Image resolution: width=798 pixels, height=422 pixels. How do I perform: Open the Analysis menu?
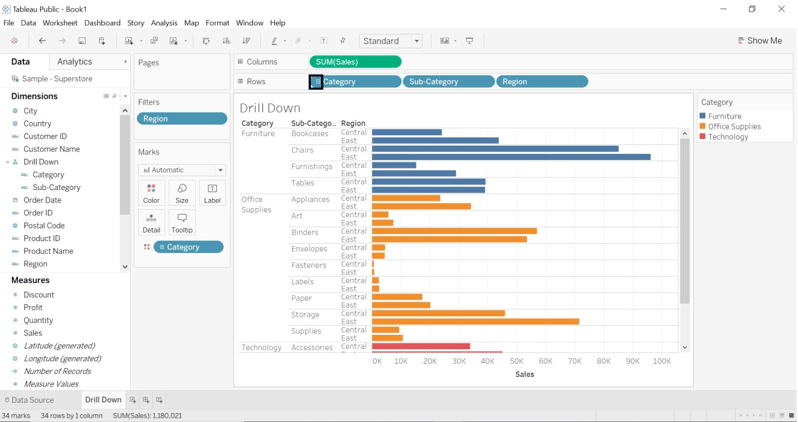(164, 23)
